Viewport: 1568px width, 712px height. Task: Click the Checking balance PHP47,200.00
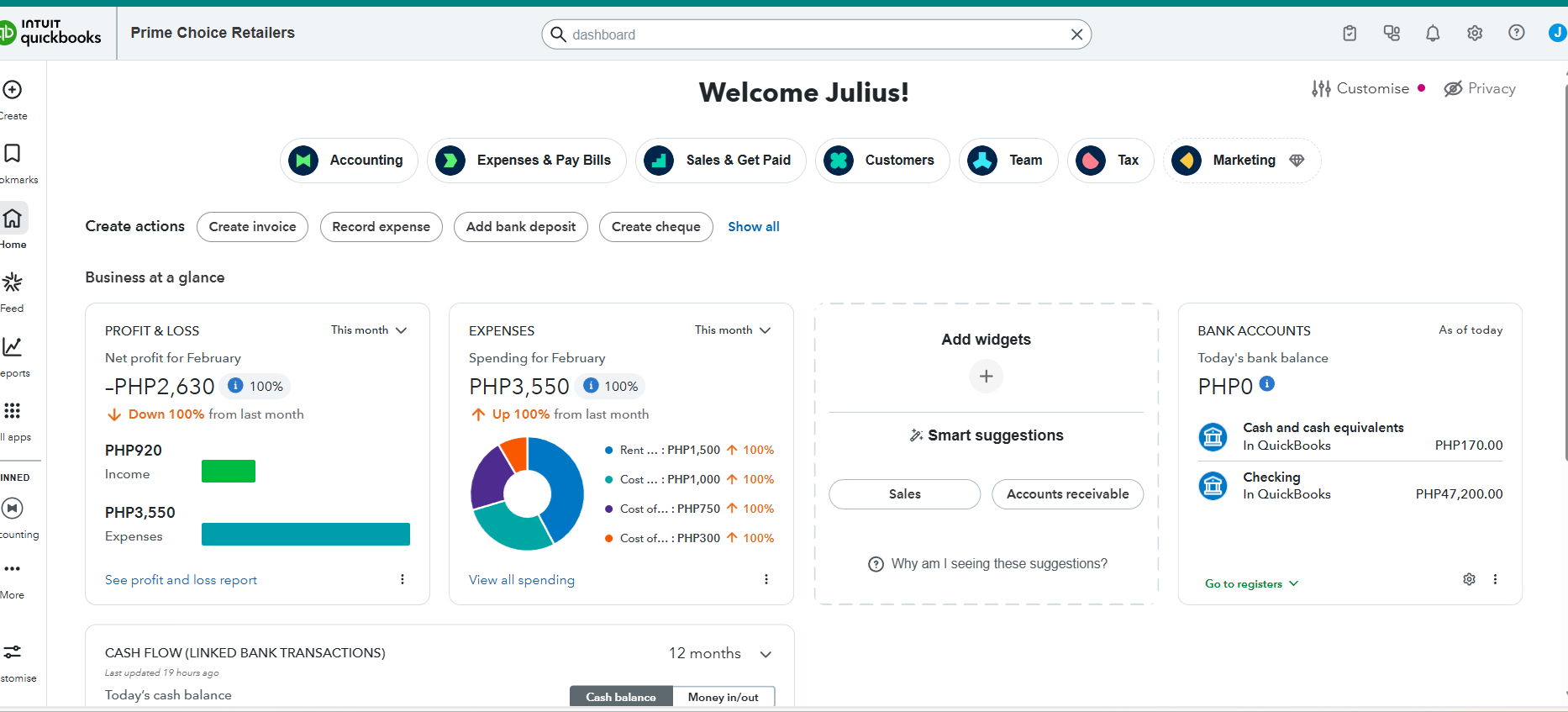(x=1459, y=494)
